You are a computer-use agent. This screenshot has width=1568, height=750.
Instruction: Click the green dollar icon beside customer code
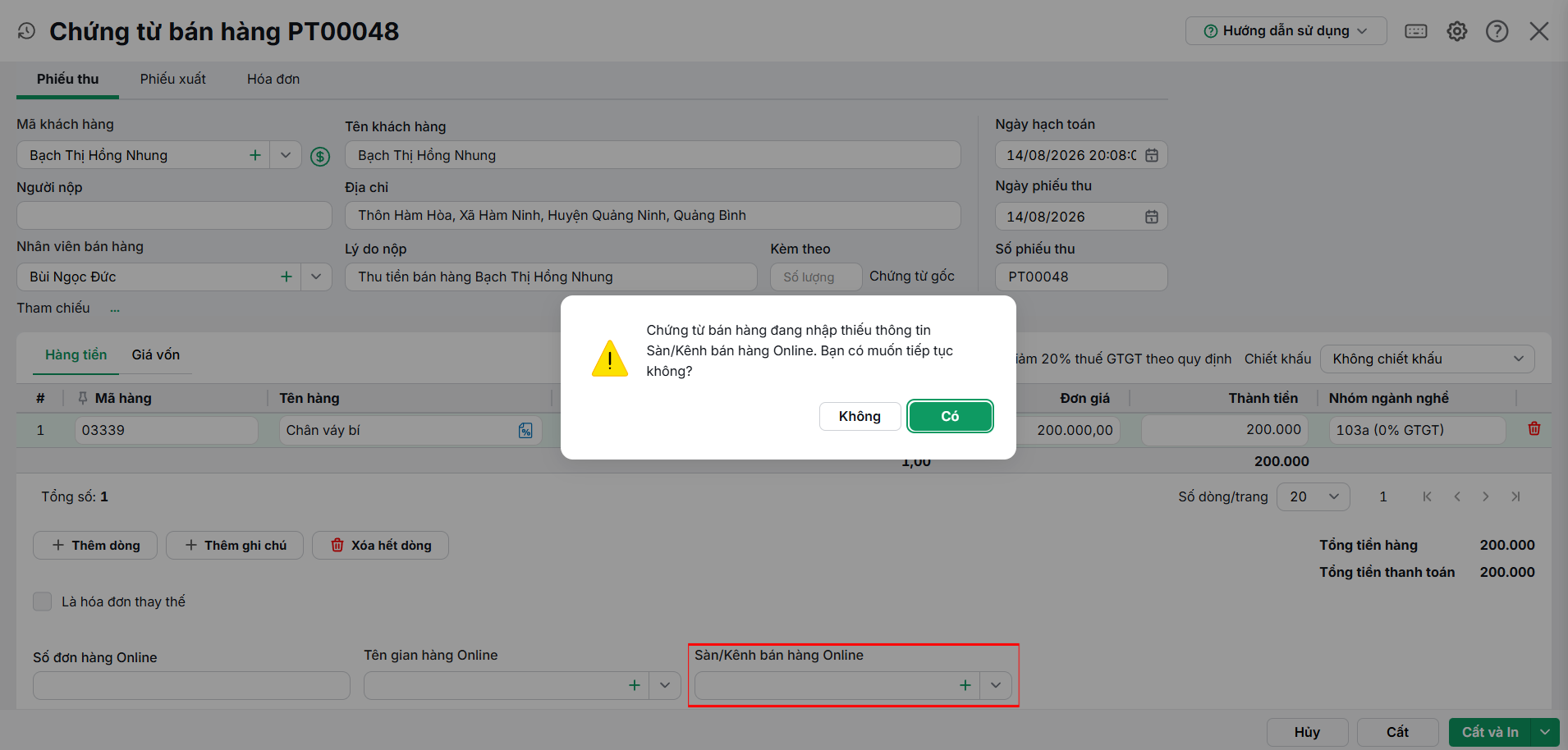point(320,157)
